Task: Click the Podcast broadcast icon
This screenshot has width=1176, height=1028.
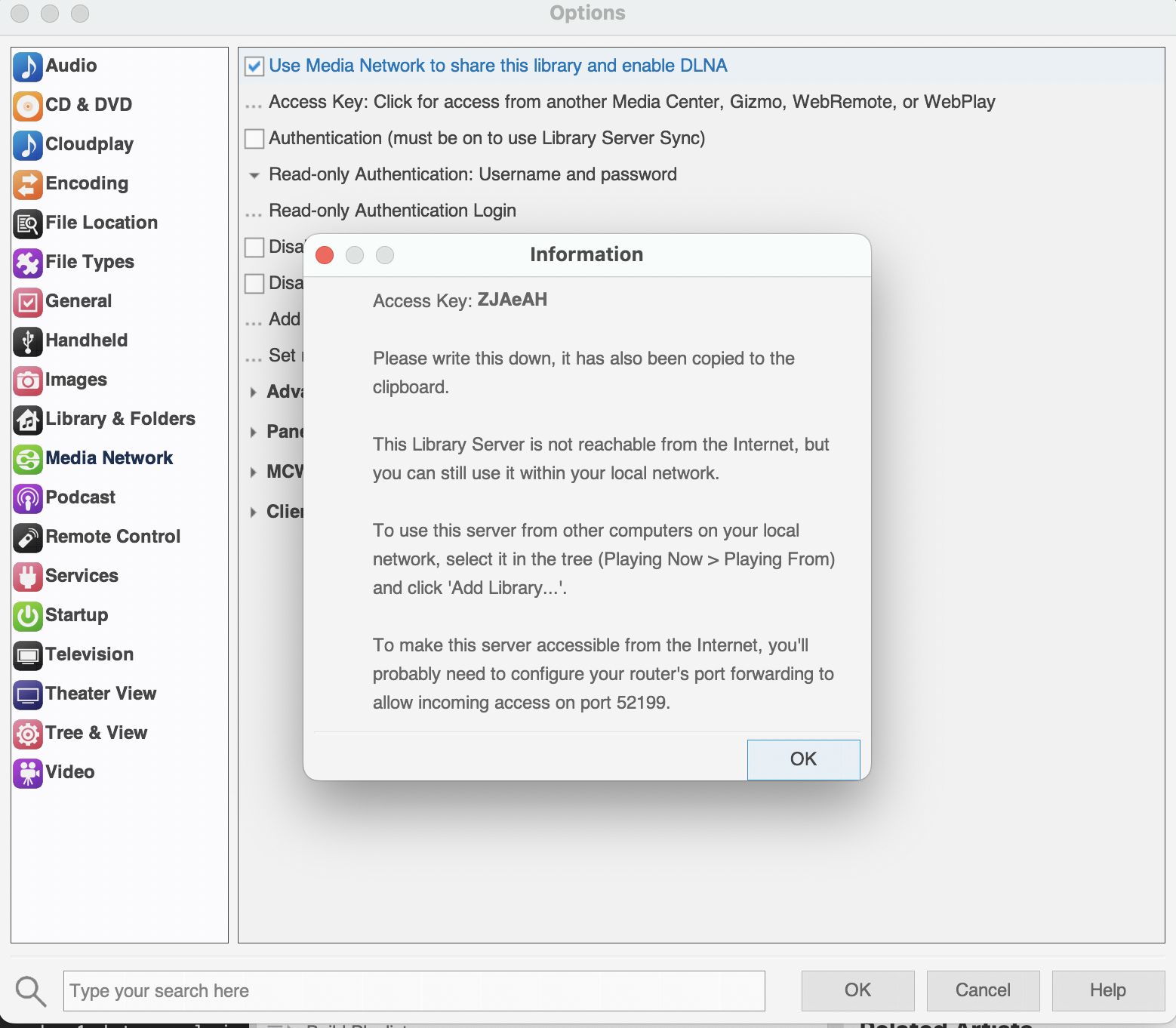Action: coord(28,498)
